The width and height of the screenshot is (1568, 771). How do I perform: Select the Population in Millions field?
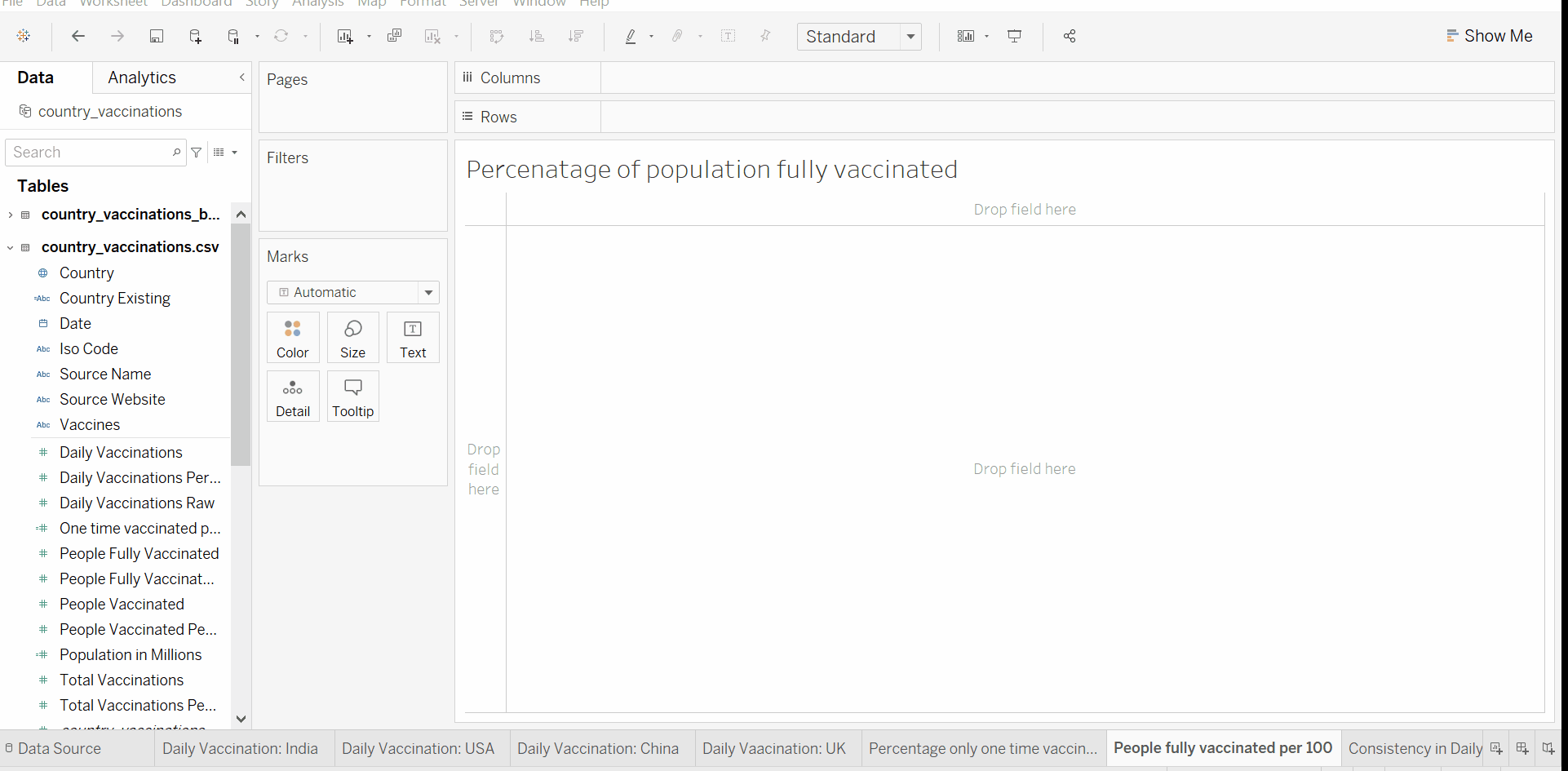point(131,655)
